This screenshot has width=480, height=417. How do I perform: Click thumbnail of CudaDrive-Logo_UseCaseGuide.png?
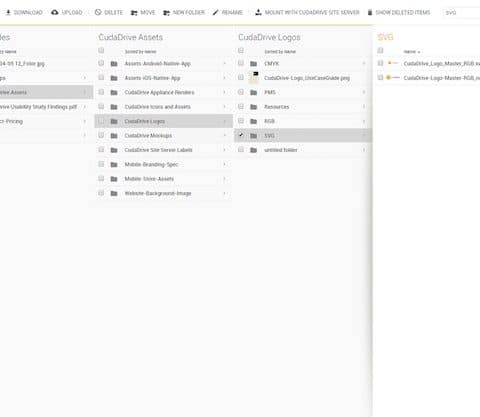coord(254,77)
